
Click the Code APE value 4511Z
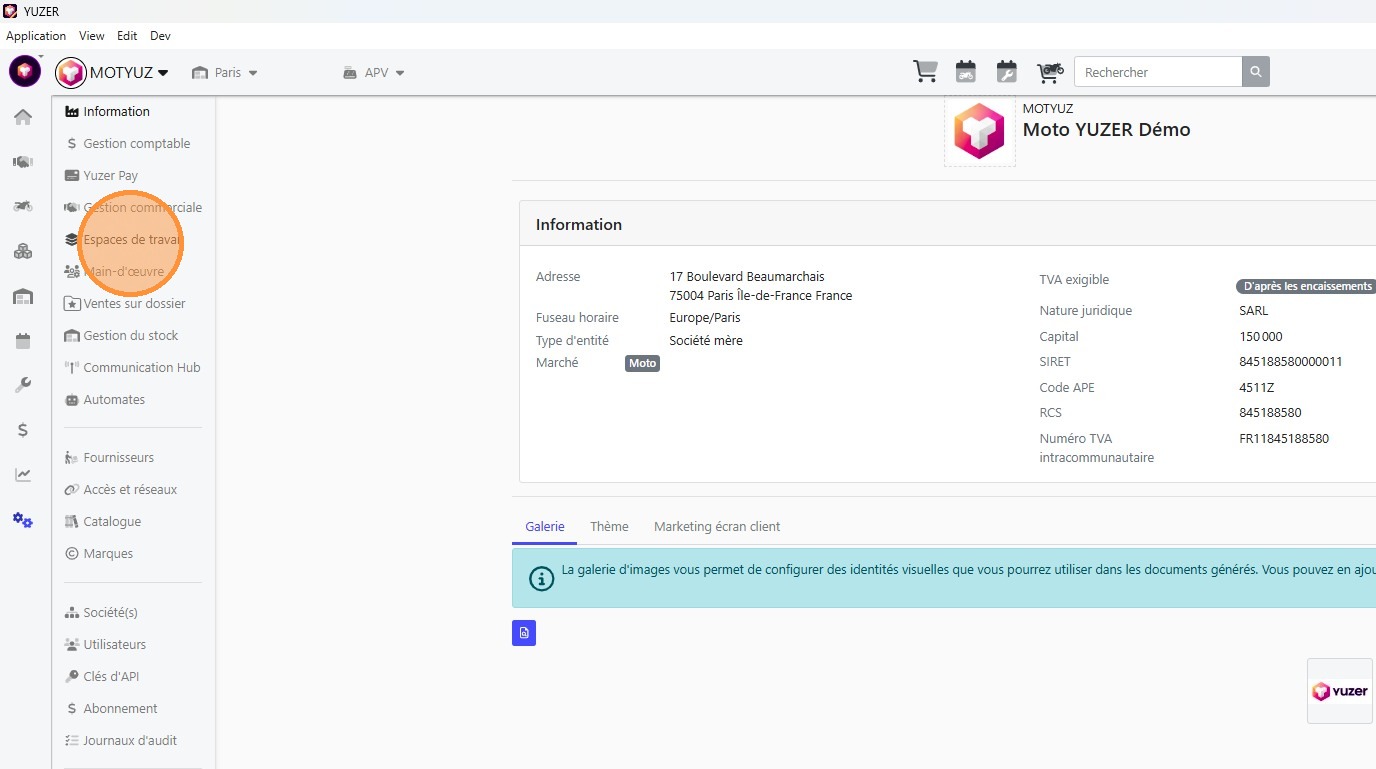point(1256,388)
